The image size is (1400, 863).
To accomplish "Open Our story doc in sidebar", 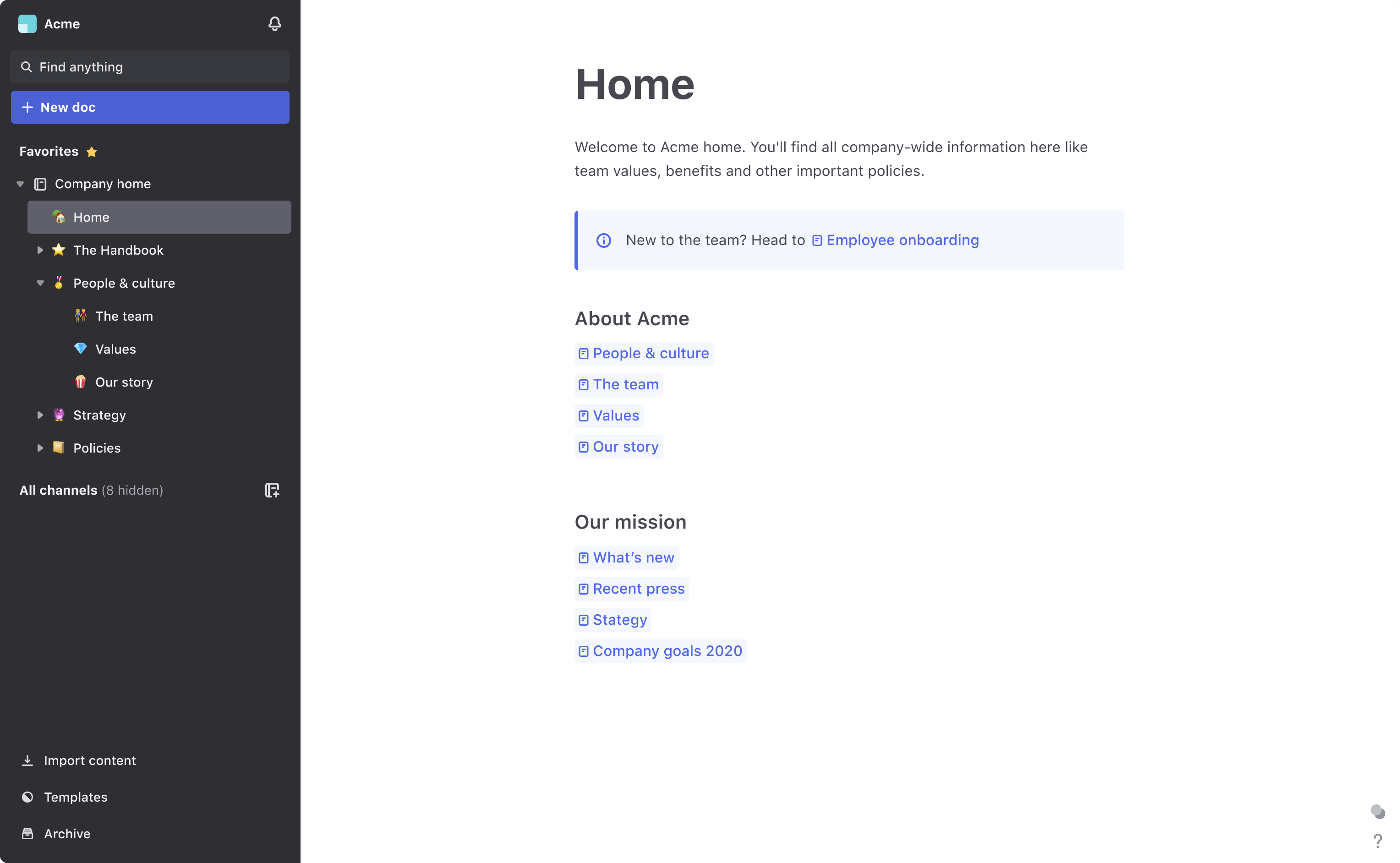I will click(124, 382).
